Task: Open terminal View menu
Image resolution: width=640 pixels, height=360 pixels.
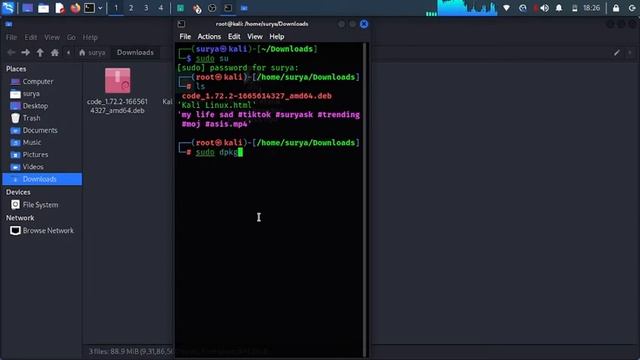Action: pyautogui.click(x=255, y=36)
